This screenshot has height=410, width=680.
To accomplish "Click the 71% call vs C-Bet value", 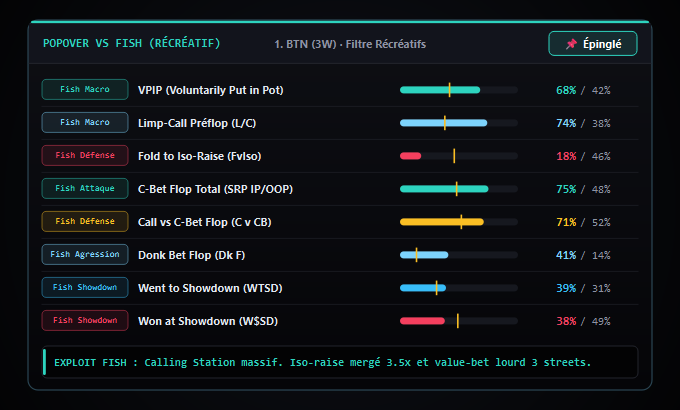I will (x=566, y=222).
